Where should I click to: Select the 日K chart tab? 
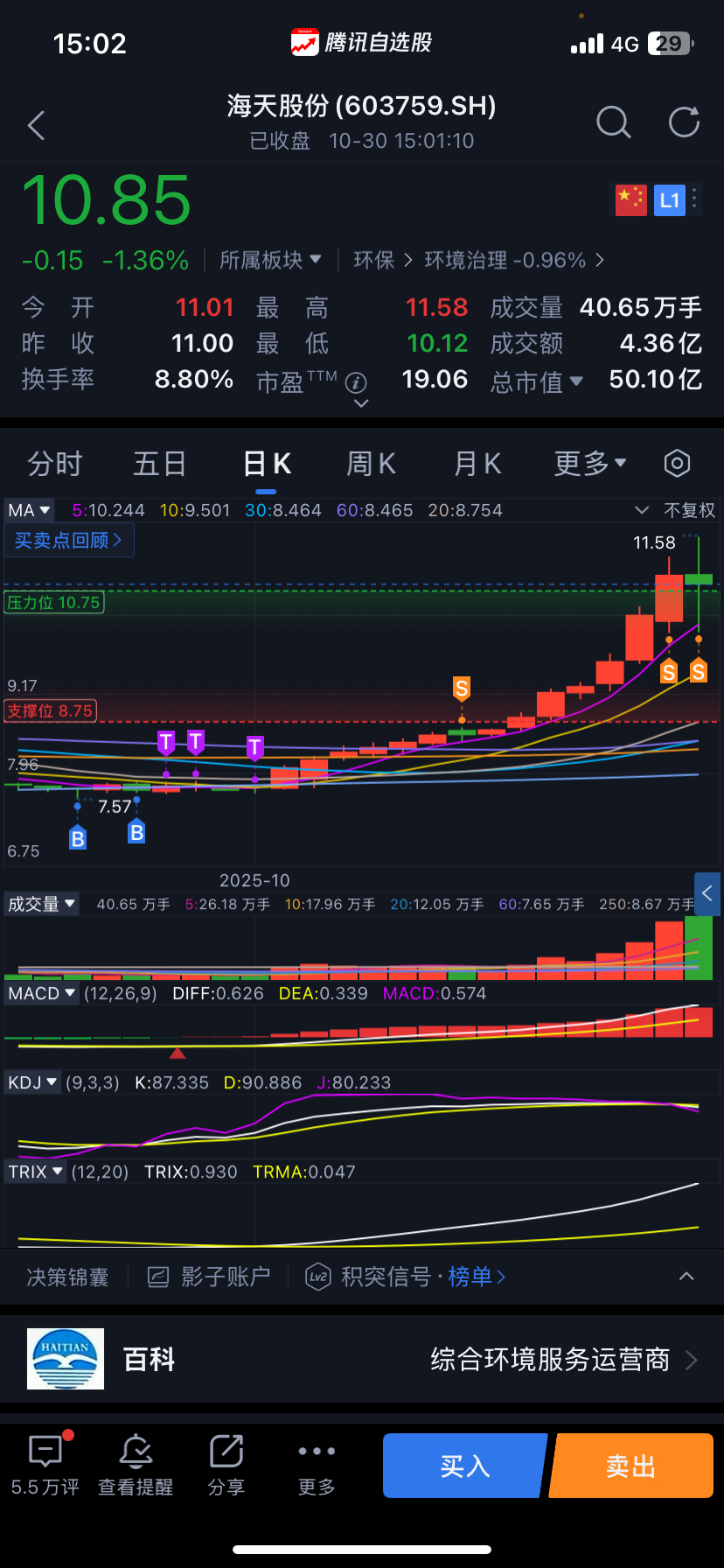267,463
